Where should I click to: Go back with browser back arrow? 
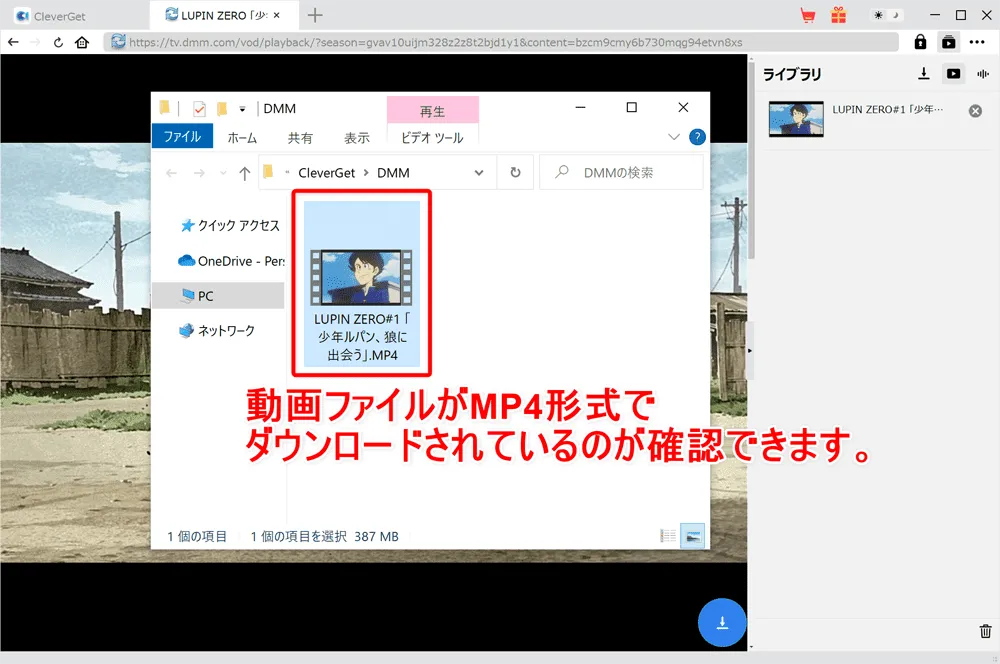[13, 42]
